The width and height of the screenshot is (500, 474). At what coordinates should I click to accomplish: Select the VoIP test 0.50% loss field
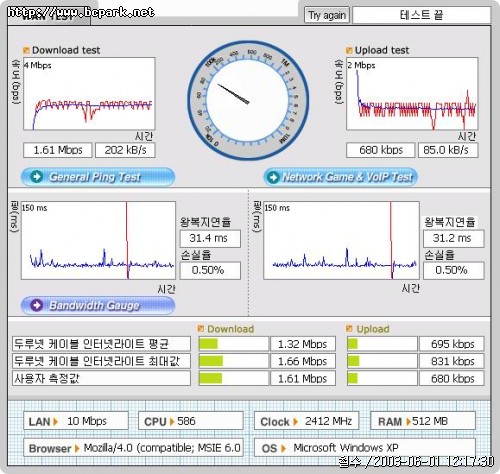pyautogui.click(x=454, y=270)
